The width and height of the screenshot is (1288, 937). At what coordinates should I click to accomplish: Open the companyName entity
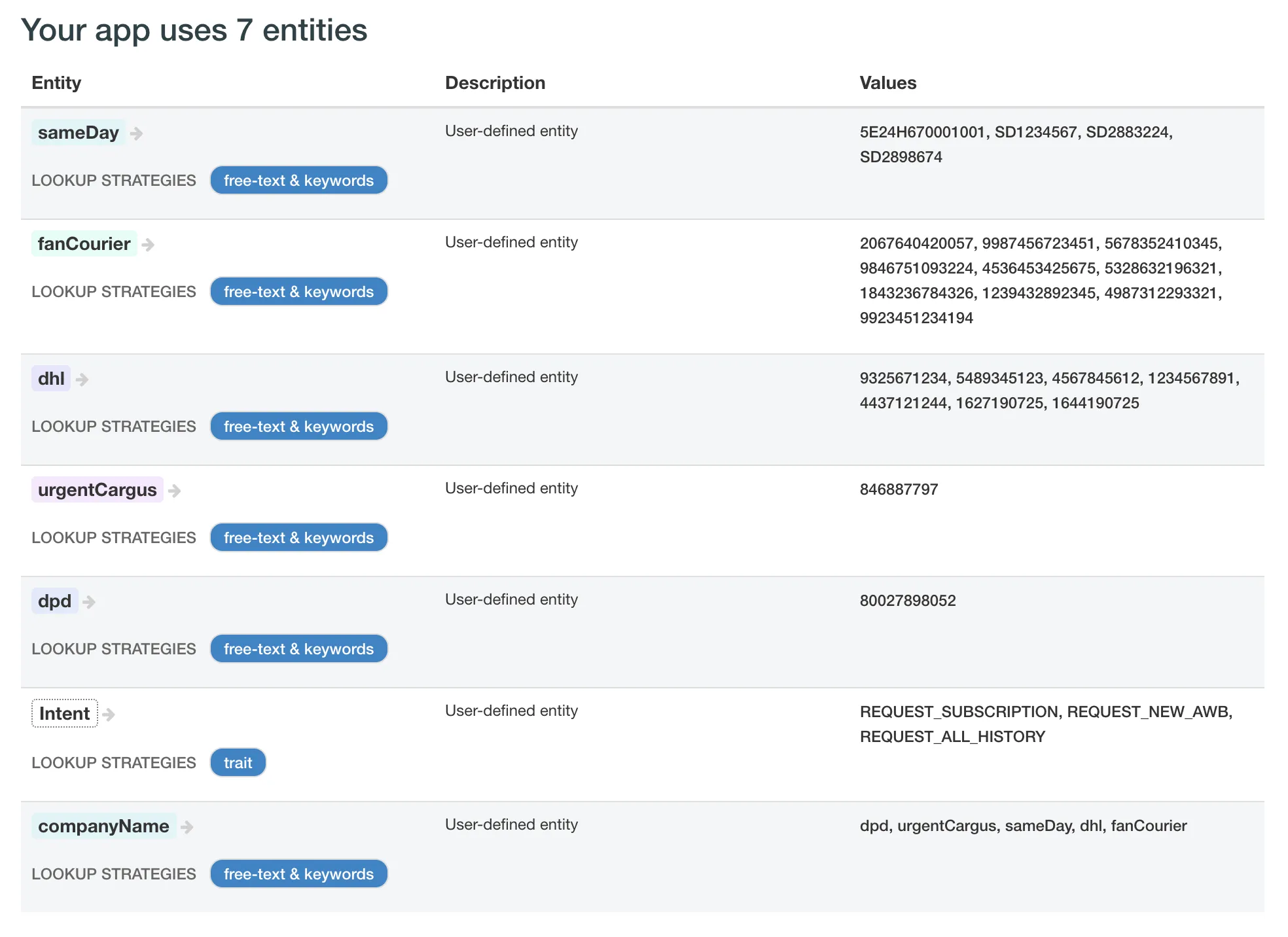pyautogui.click(x=103, y=826)
